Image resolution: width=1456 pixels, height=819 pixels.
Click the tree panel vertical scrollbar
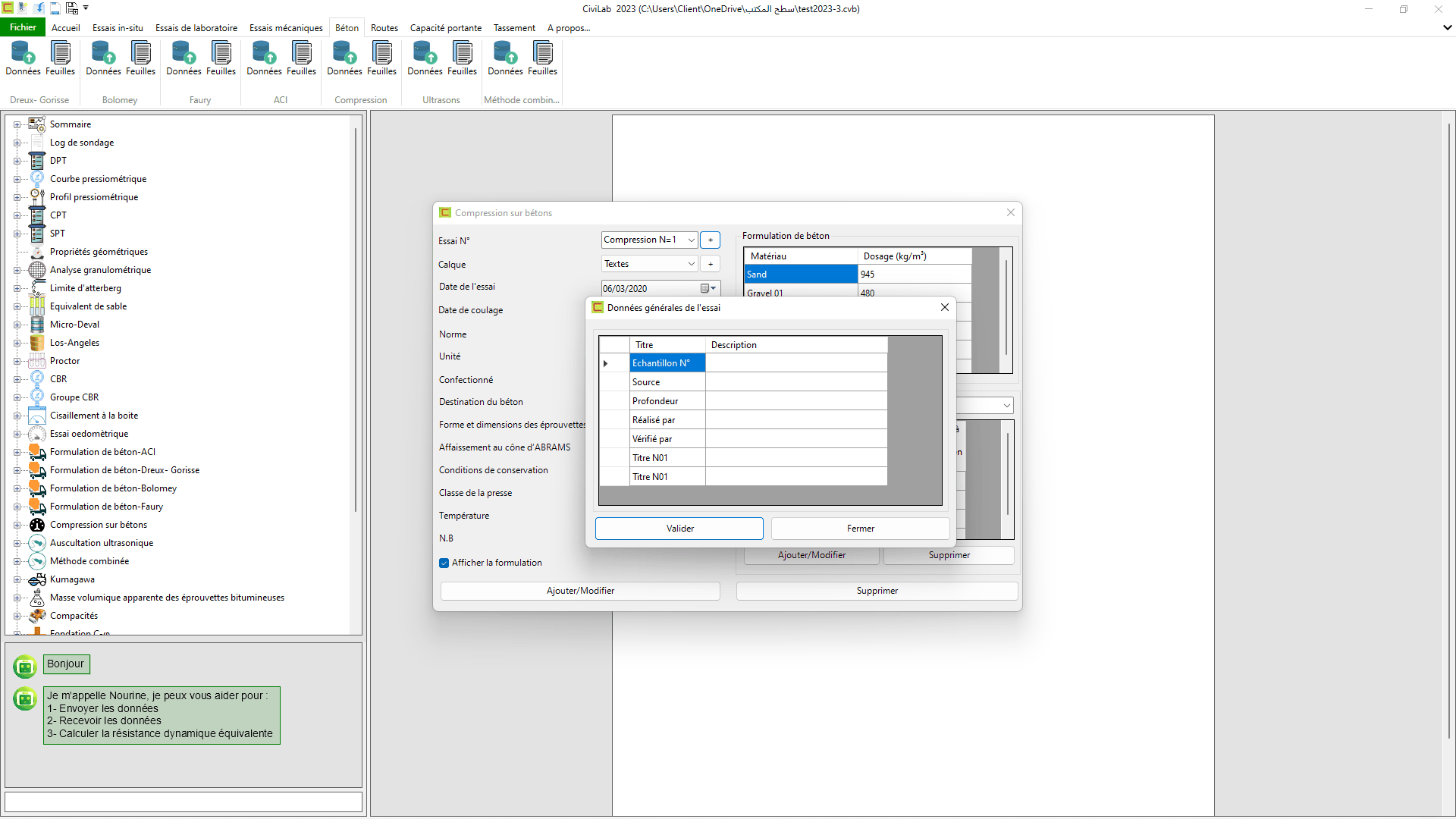tap(355, 318)
